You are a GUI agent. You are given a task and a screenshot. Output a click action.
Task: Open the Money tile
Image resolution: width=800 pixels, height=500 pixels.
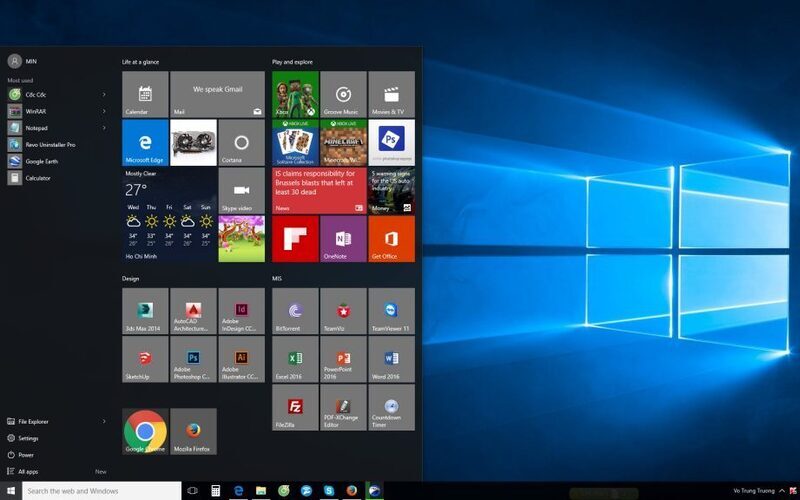391,191
